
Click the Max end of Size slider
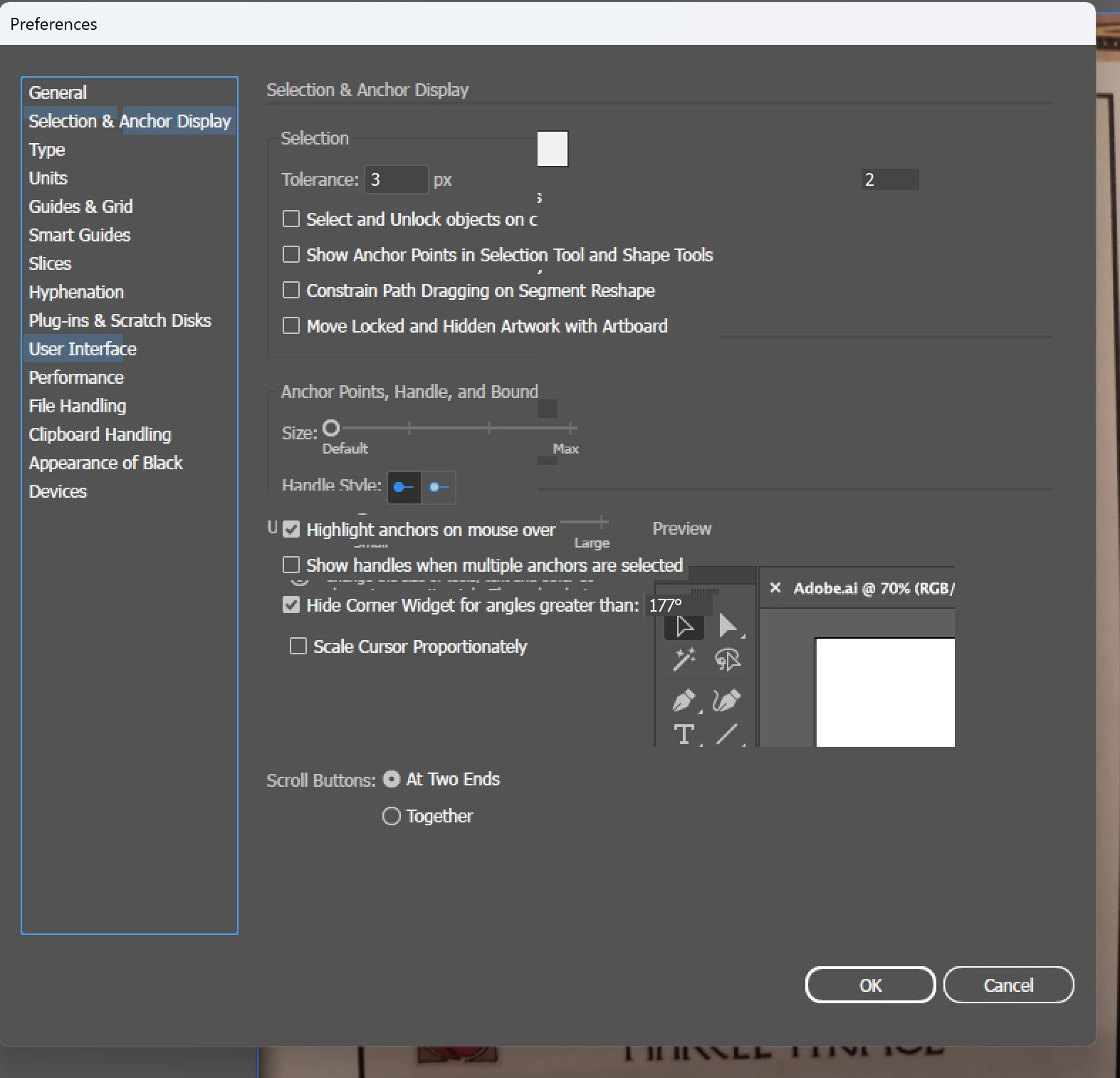[571, 428]
